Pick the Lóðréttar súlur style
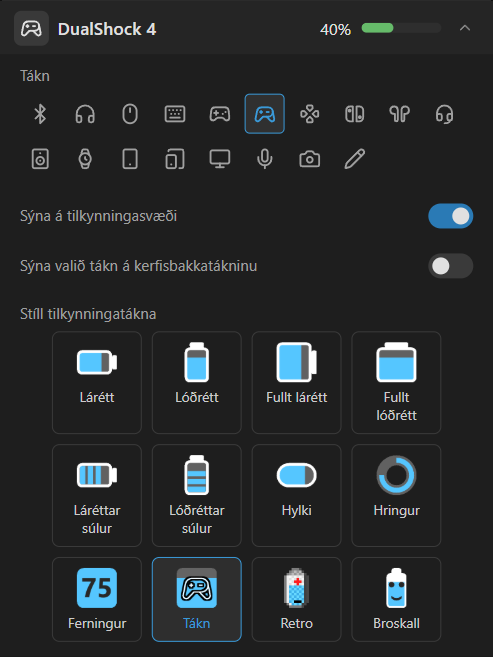 pyautogui.click(x=197, y=495)
